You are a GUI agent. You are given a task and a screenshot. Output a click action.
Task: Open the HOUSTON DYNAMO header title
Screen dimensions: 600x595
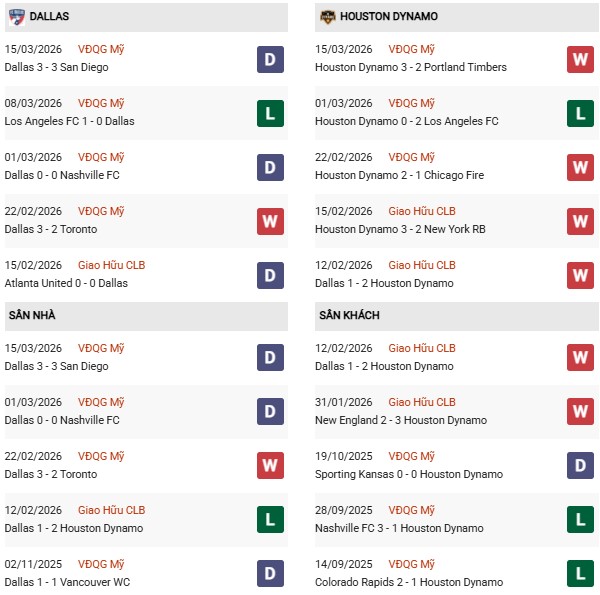coord(388,17)
